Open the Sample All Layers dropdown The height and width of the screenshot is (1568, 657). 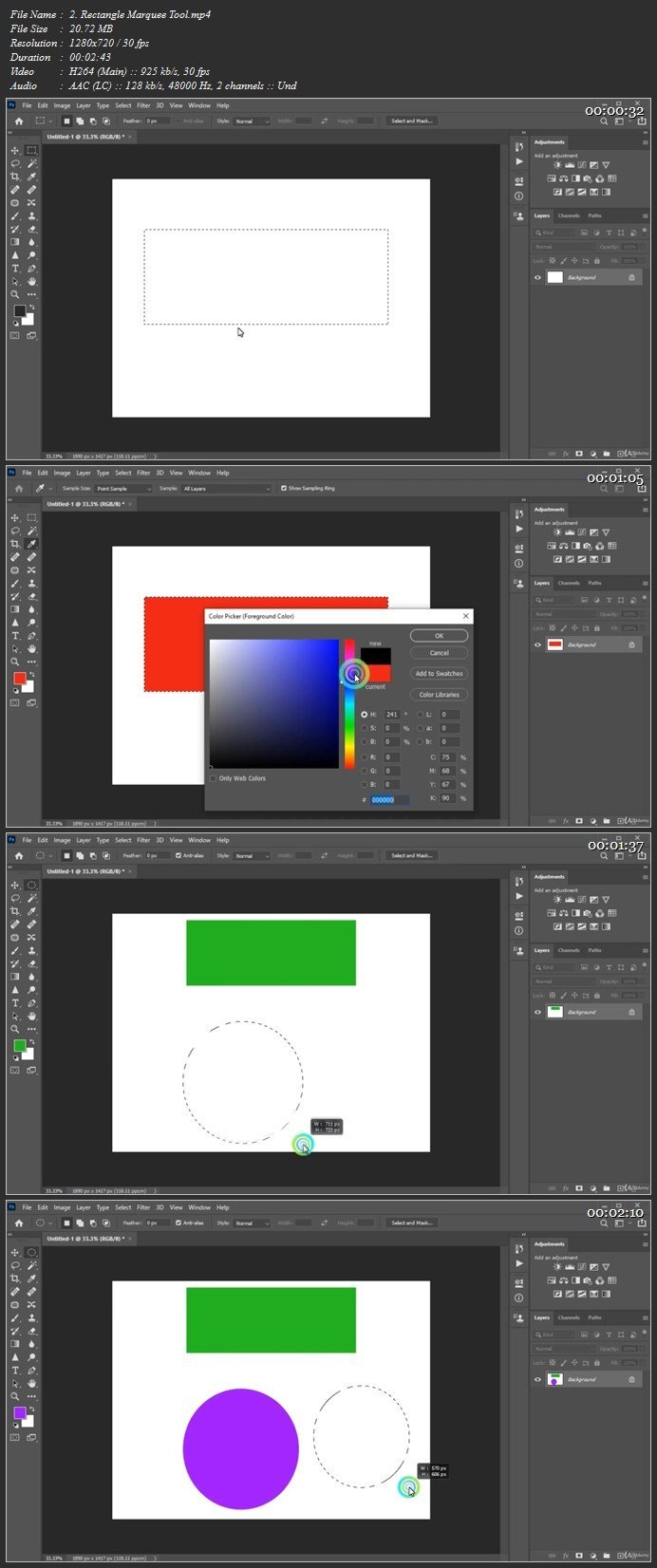[226, 488]
